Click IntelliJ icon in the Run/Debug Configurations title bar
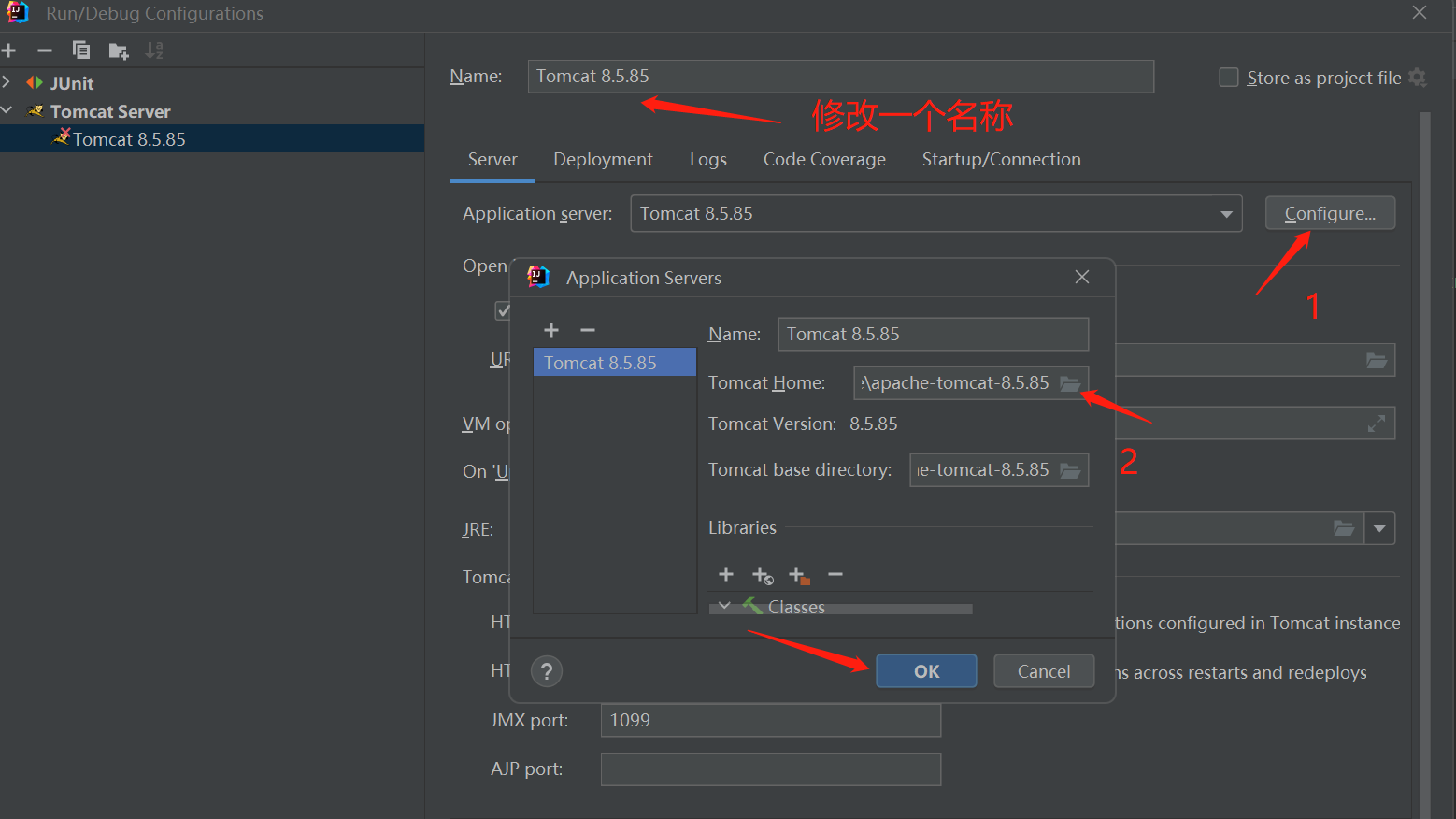The image size is (1456, 819). 17,13
